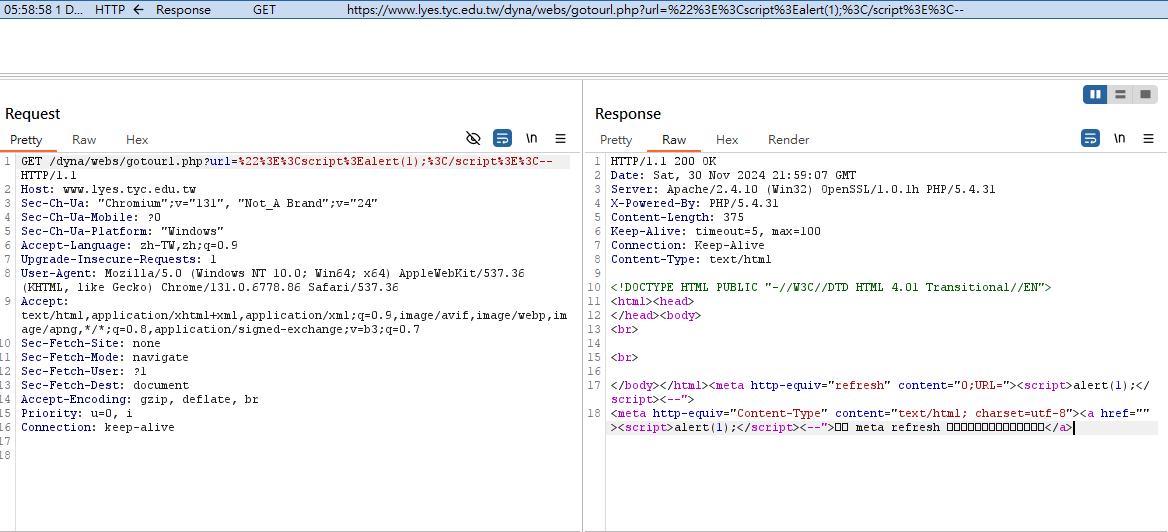
Task: Click the Date: Sat, 30 Nov 2024 header
Action: point(733,176)
